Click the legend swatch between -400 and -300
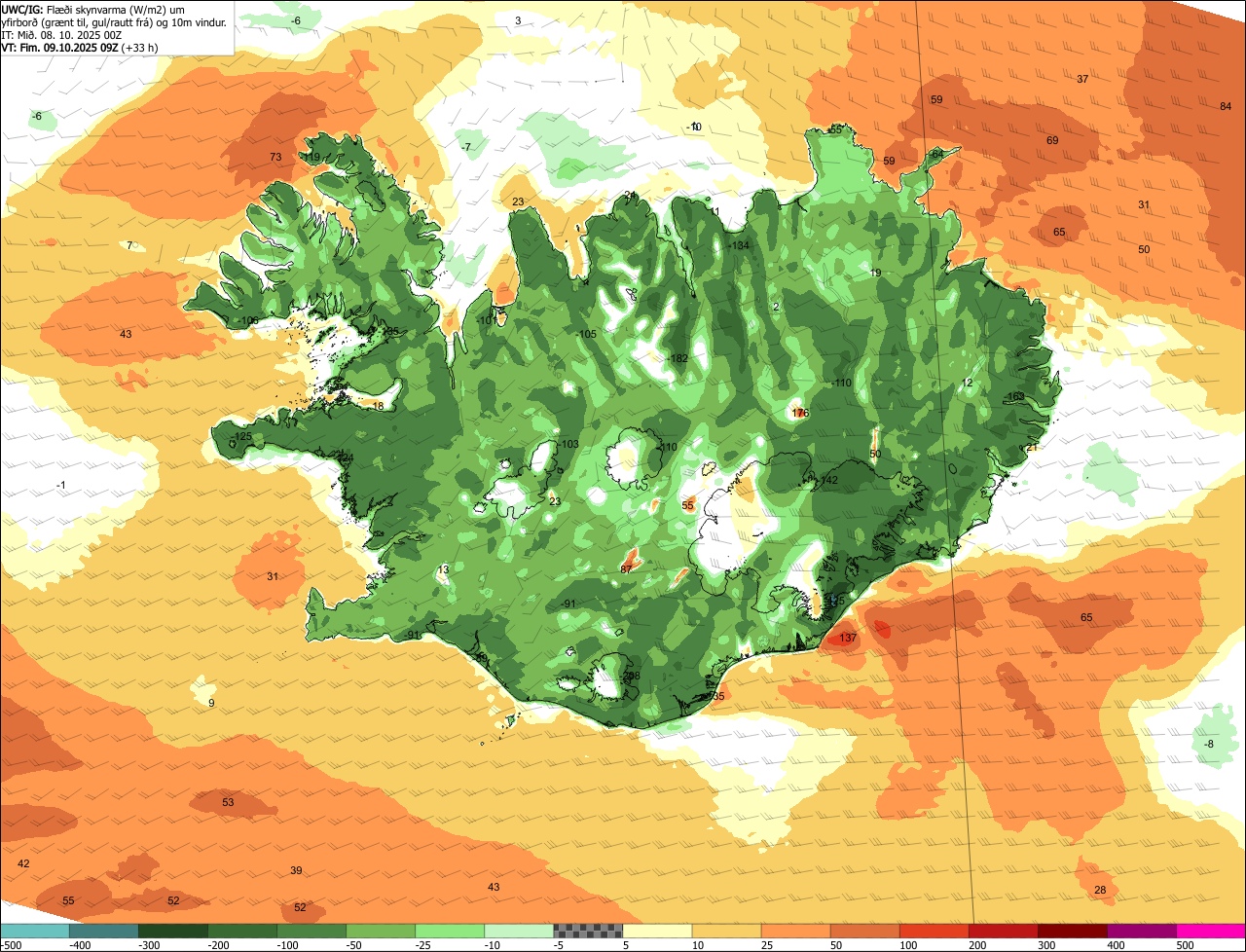This screenshot has width=1246, height=952. (103, 931)
